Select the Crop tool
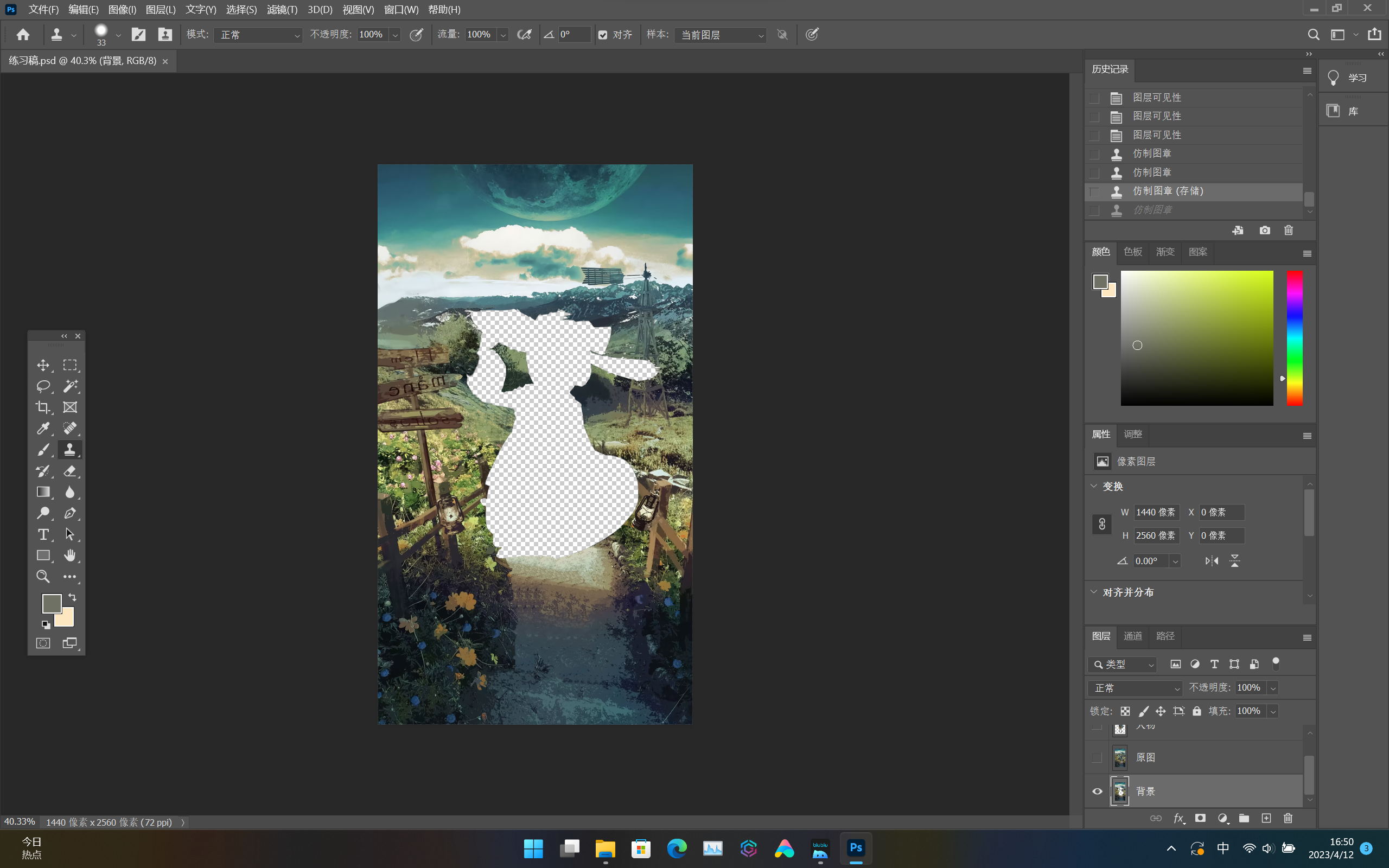The image size is (1389, 868). (43, 407)
